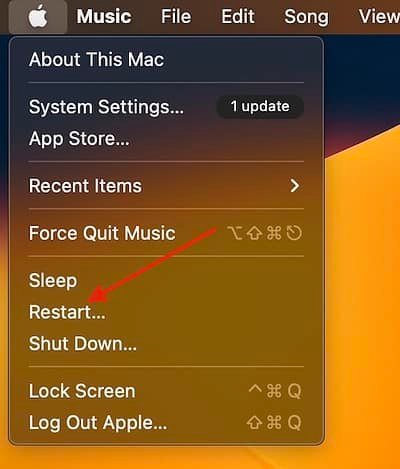400x469 pixels.
Task: Expand the Recent Items submenu
Action: 166,186
